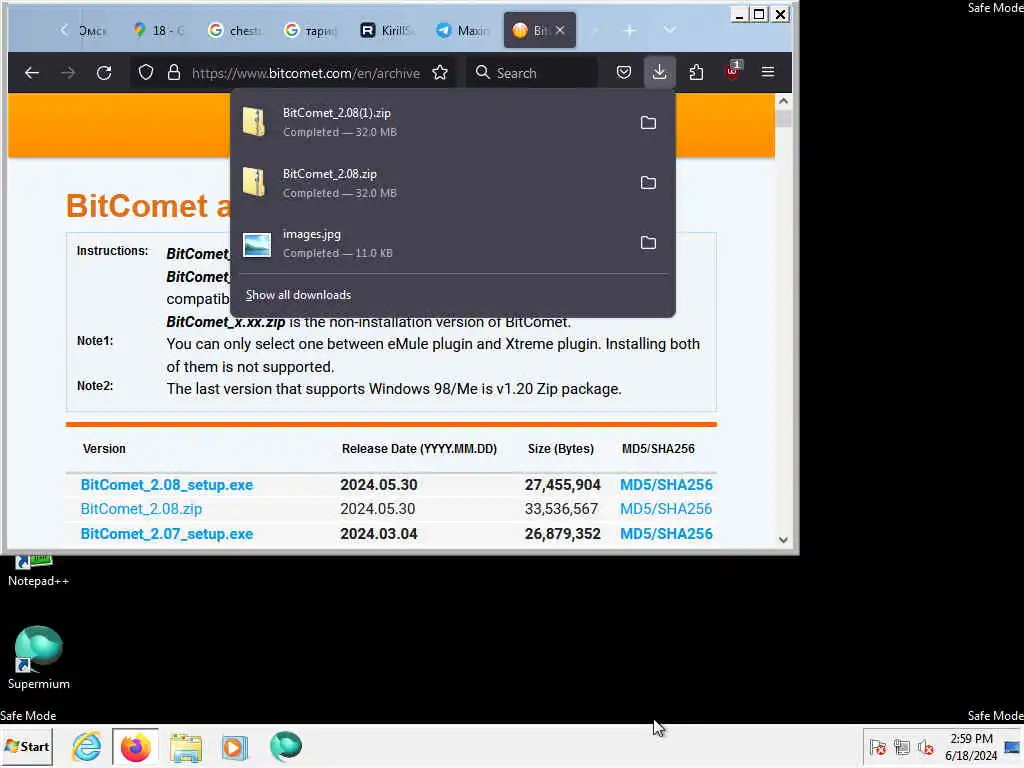Click the page scrollbar up arrow

click(x=784, y=101)
